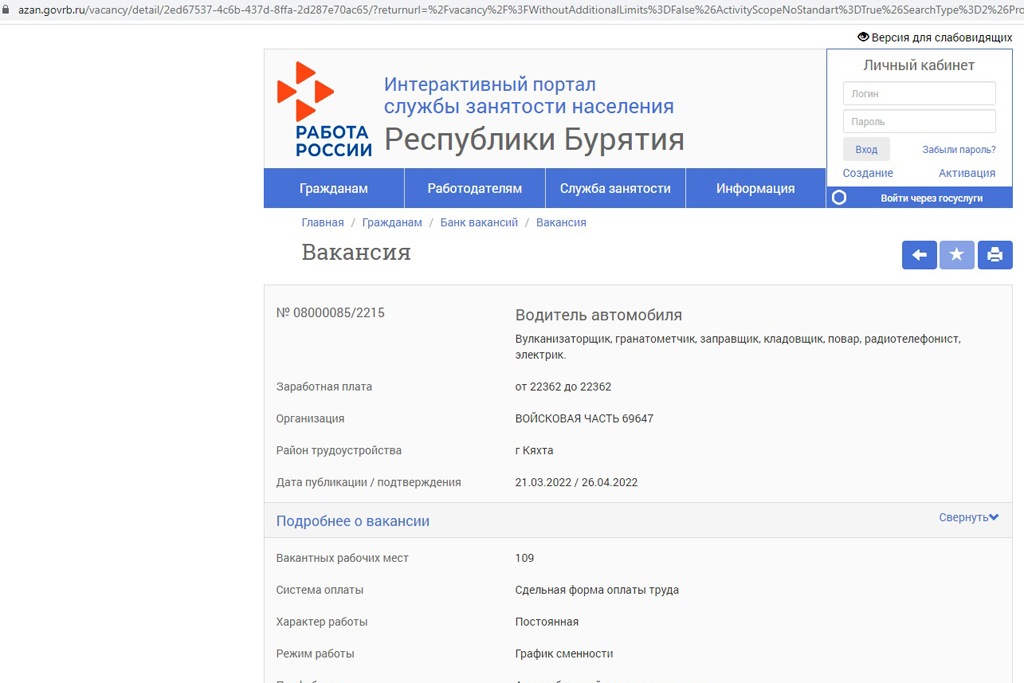Click the gosuslugi circle icon

click(839, 198)
